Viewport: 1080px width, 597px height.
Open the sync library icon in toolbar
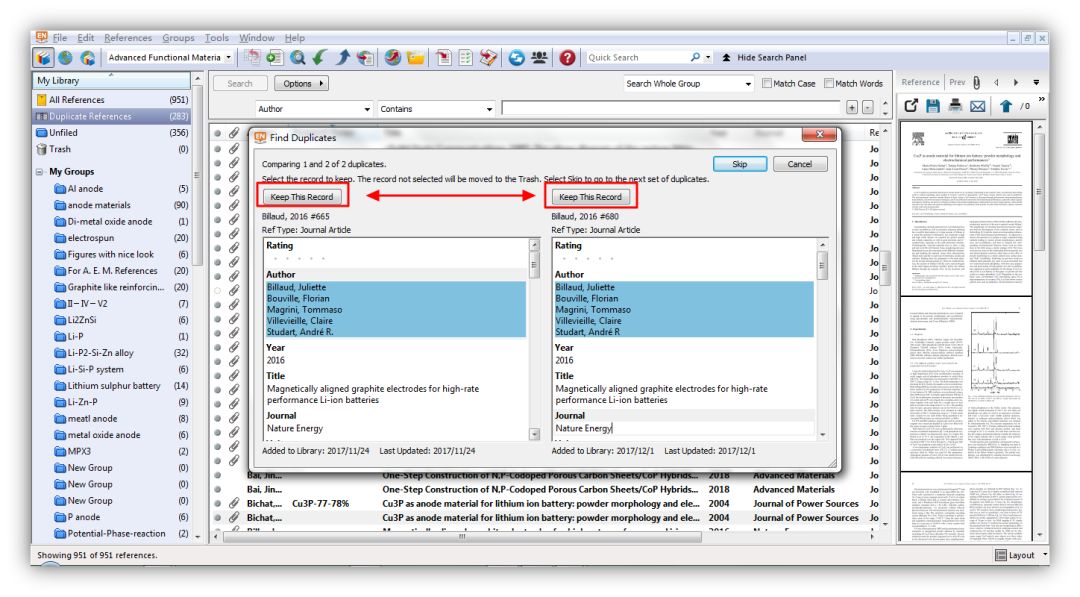click(x=517, y=58)
